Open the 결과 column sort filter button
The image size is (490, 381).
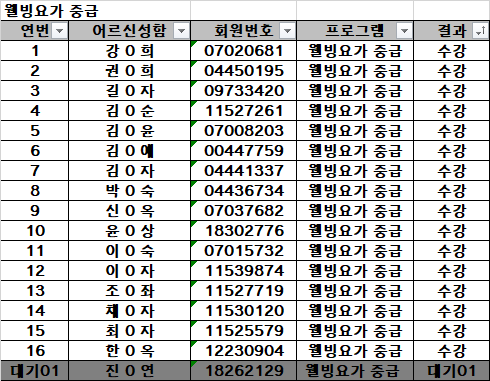tap(481, 31)
